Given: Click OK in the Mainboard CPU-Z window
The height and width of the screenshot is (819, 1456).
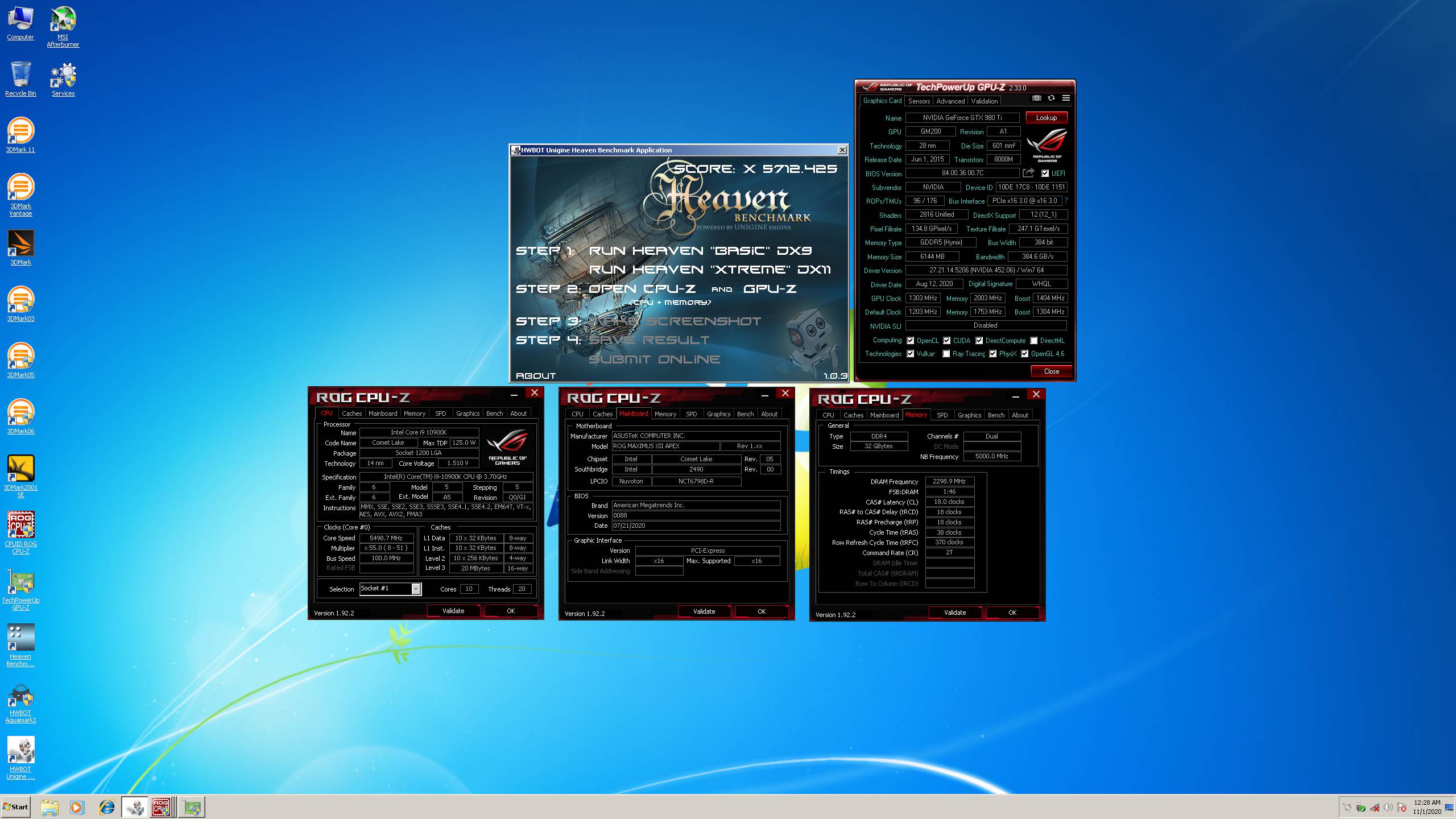Looking at the screenshot, I should click(x=762, y=611).
